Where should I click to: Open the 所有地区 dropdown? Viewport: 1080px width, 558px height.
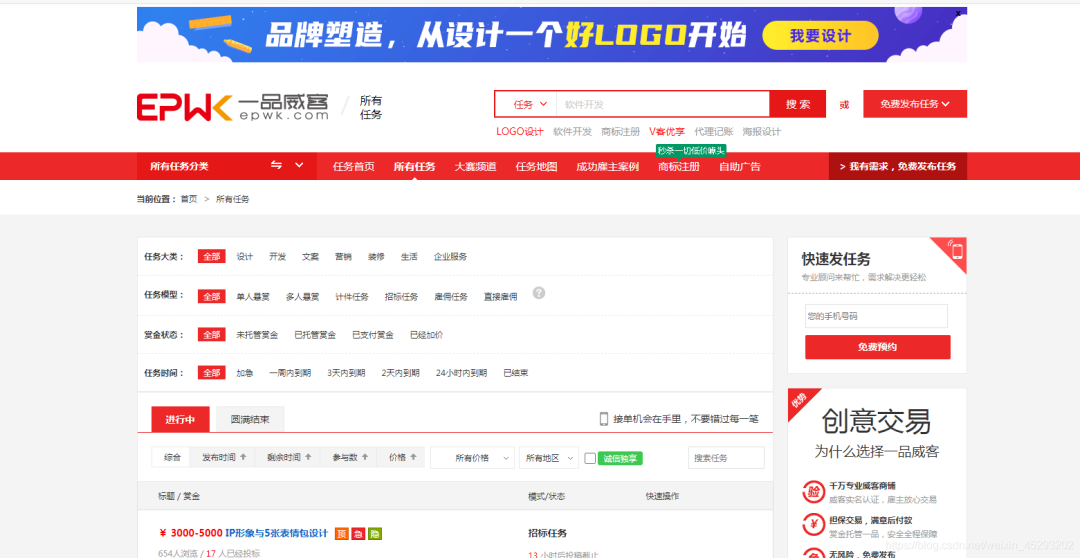[x=548, y=458]
